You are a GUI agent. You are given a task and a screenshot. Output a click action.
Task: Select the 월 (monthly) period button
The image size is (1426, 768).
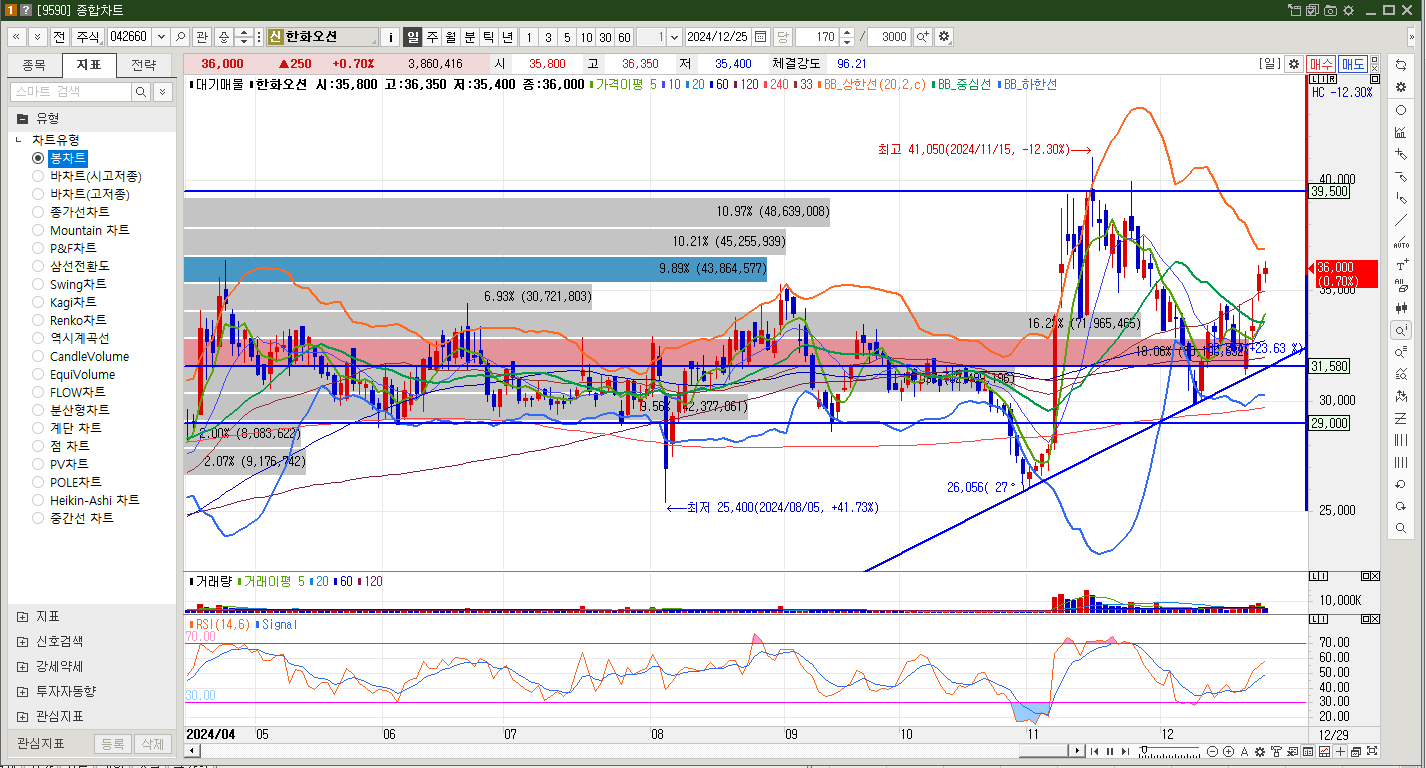[x=451, y=36]
